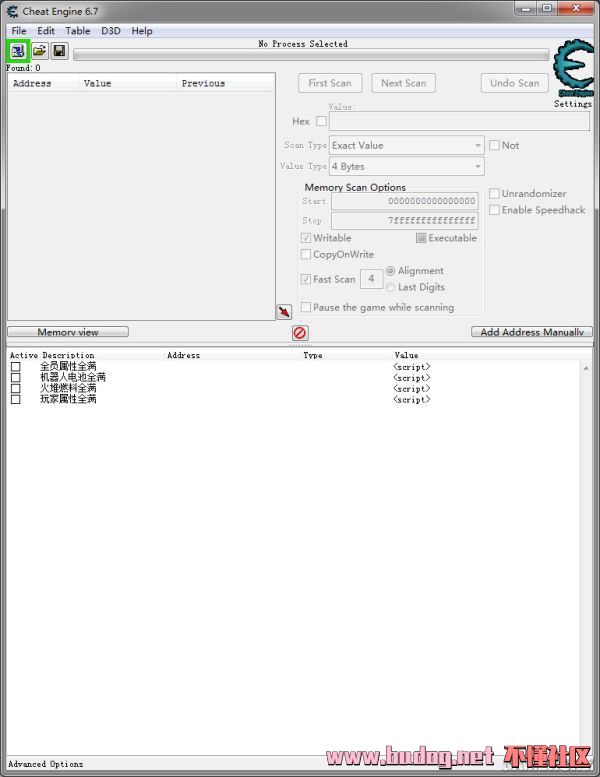Click the scan progress bar

click(311, 55)
